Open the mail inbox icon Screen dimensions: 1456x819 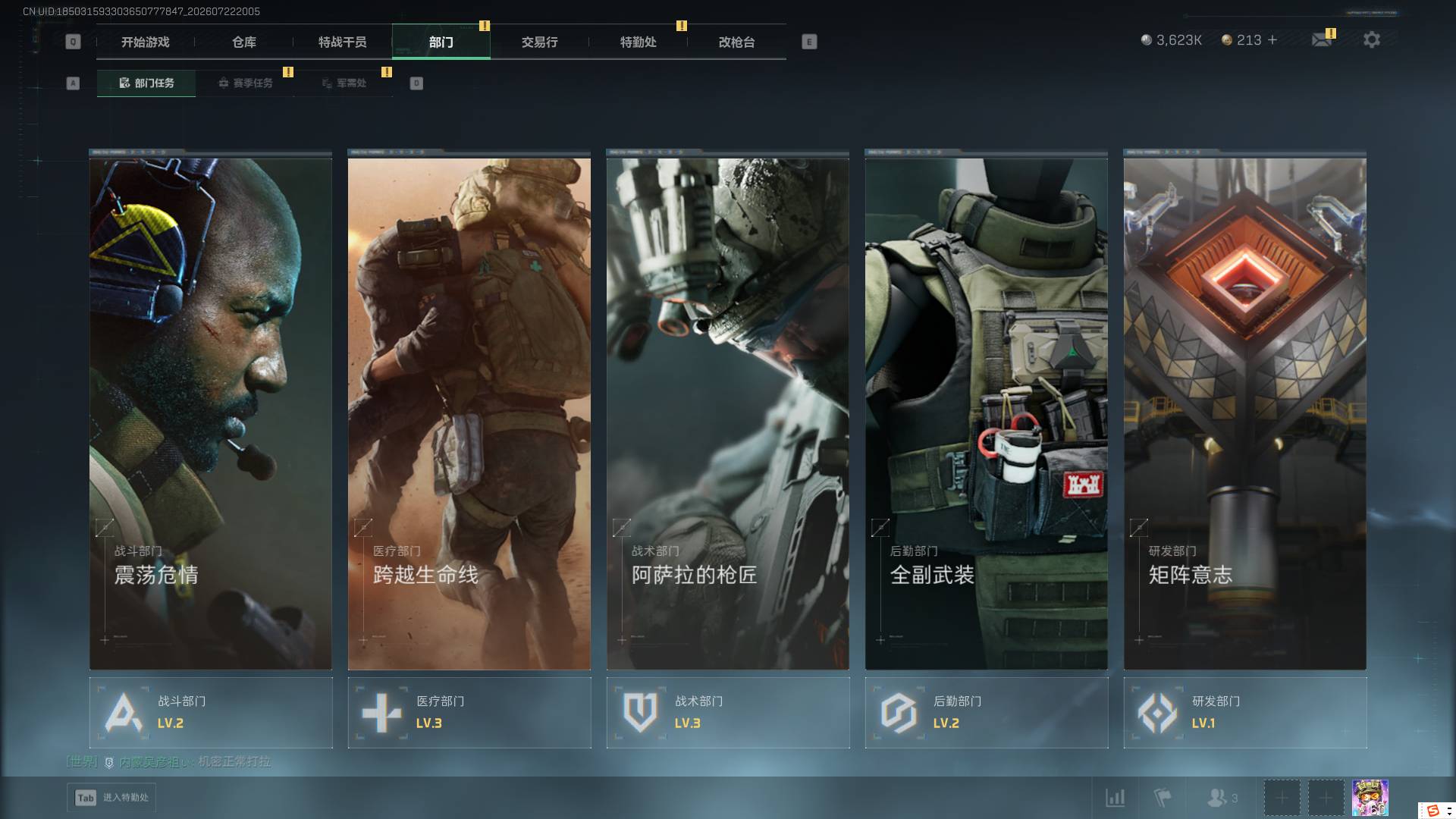(x=1322, y=39)
